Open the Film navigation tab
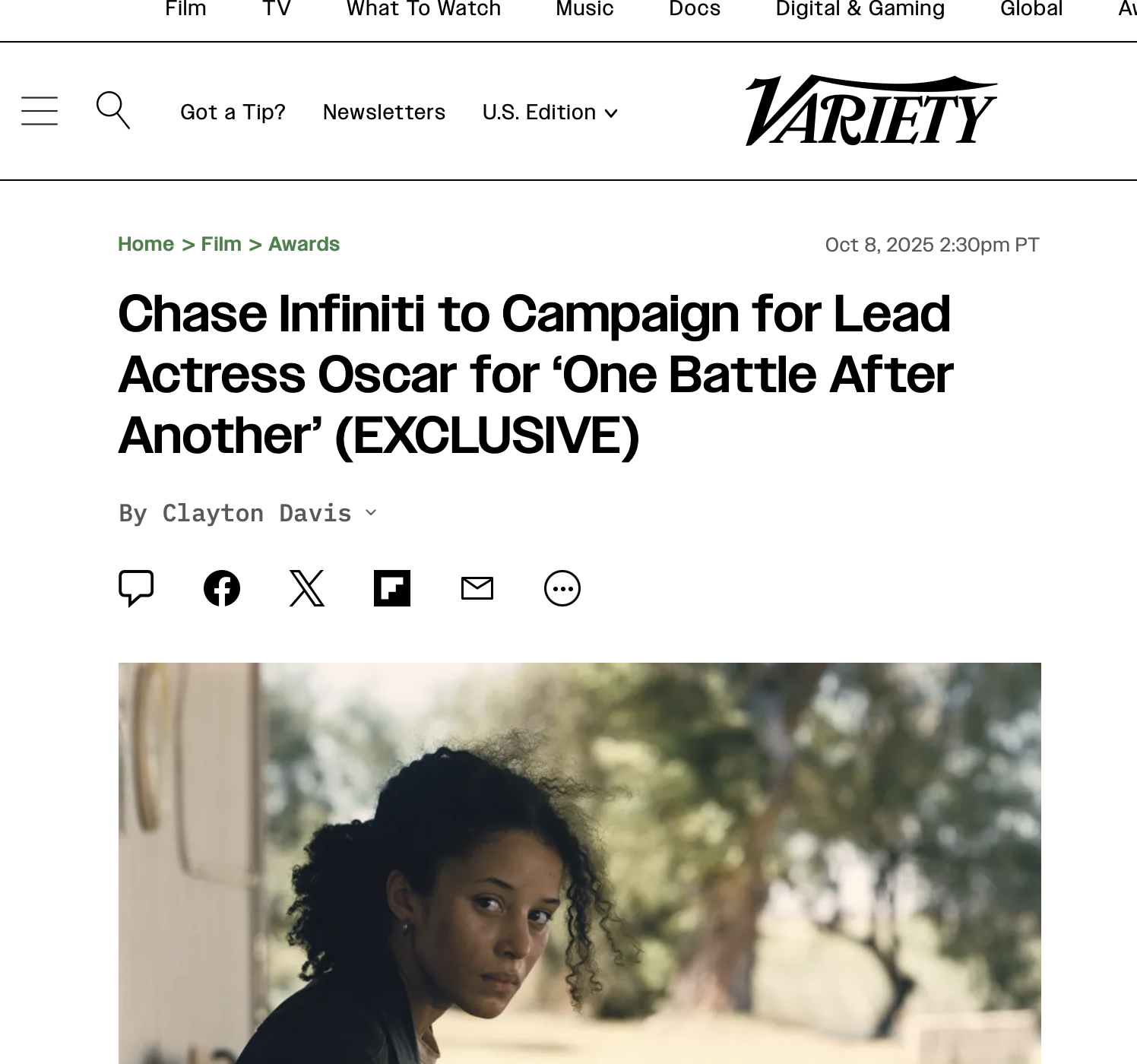Screen dimensions: 1137x1064 185,8
